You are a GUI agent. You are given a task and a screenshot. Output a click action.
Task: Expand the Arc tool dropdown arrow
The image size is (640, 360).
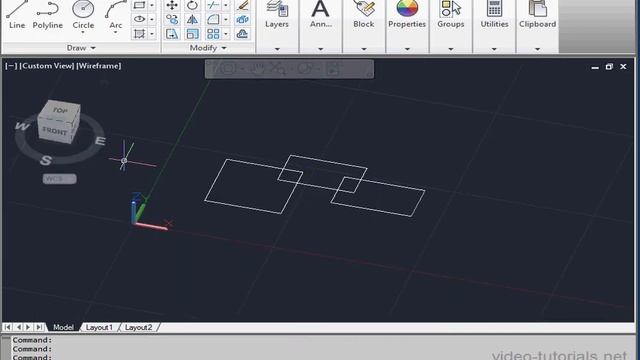[116, 32]
